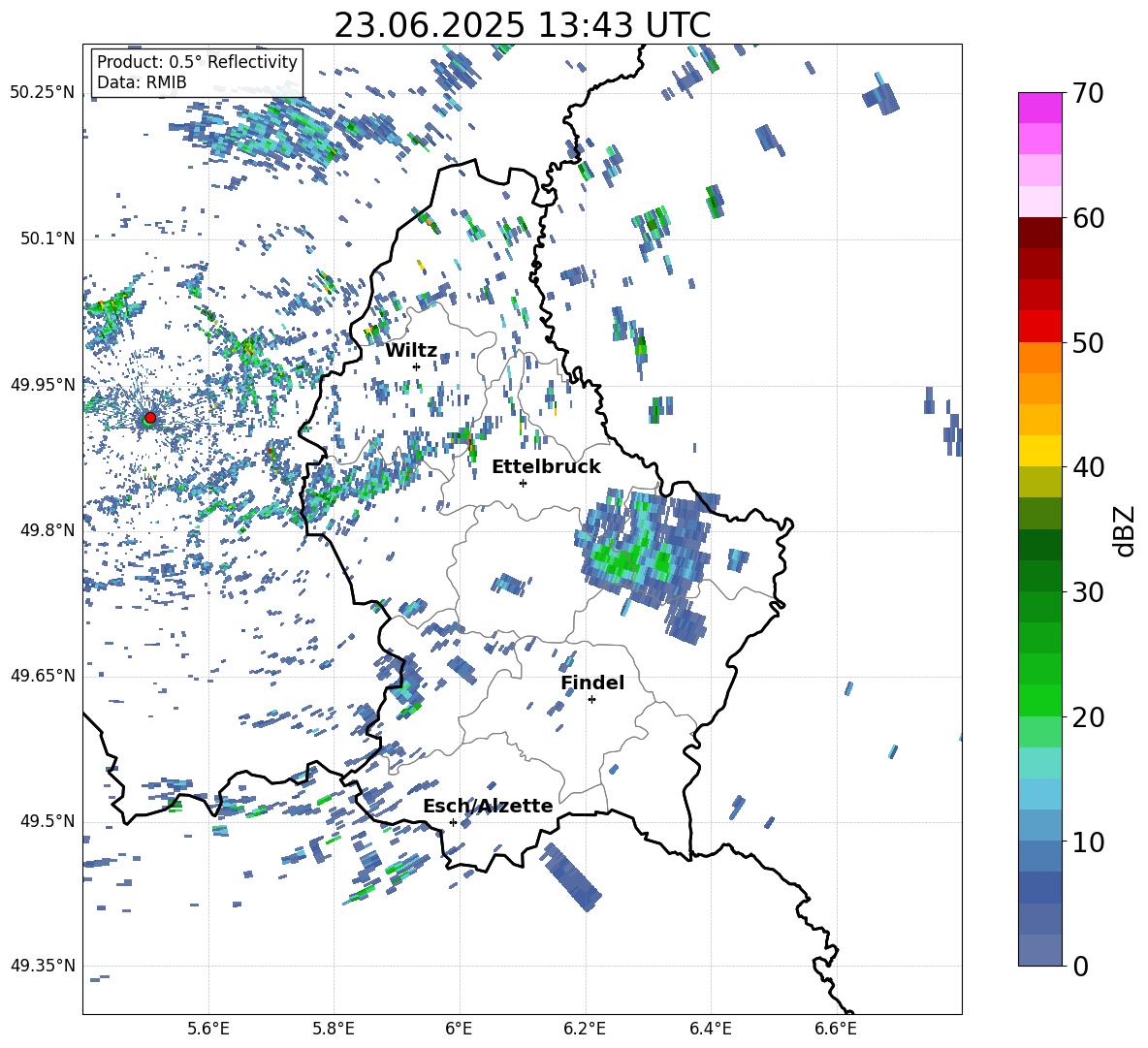Screen dimensions: 1148x1048
Task: Click the latitude label 50.1°N
Action: click(x=47, y=239)
